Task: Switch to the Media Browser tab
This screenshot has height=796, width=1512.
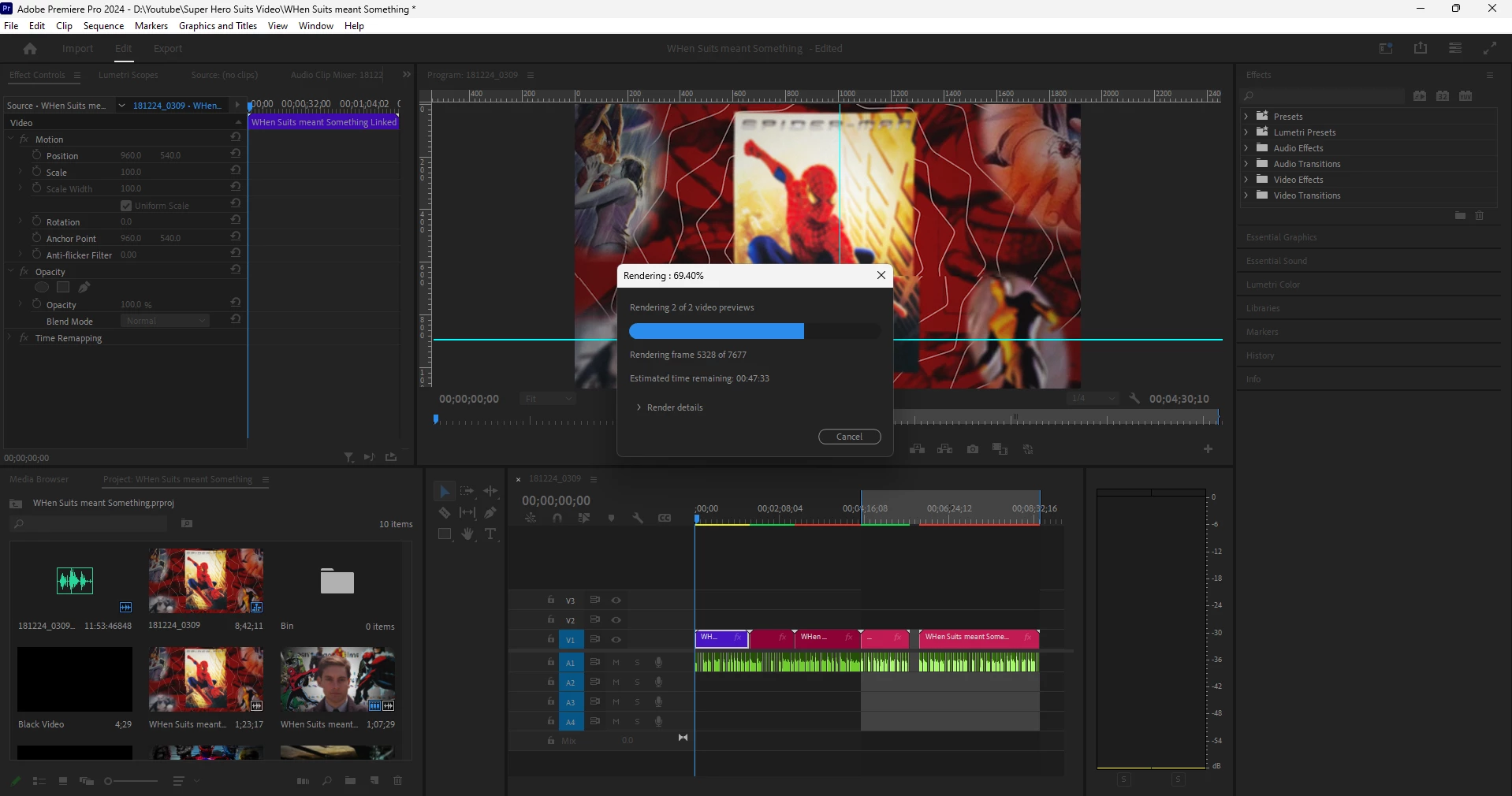Action: tap(39, 479)
